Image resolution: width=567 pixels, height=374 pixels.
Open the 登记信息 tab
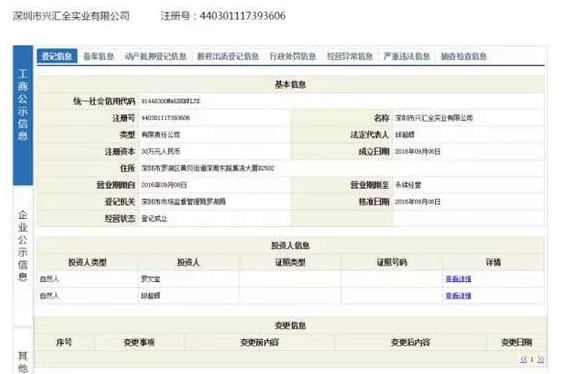point(57,56)
